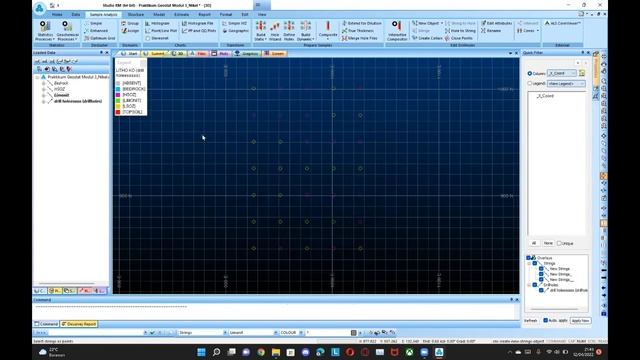This screenshot has height=360, width=640.
Task: Open the Histogram chart tool
Action: (158, 23)
